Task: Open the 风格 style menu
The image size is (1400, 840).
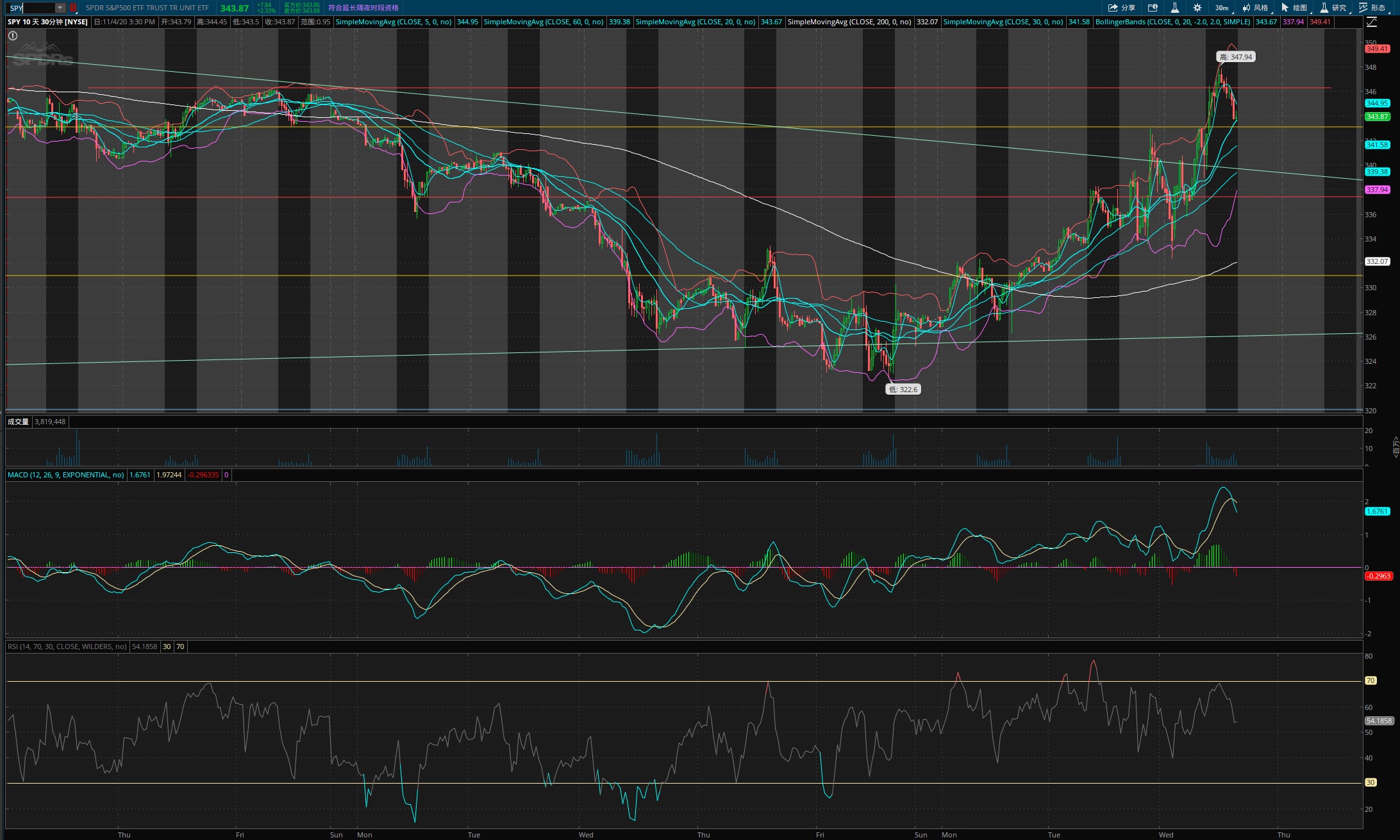Action: tap(1255, 8)
